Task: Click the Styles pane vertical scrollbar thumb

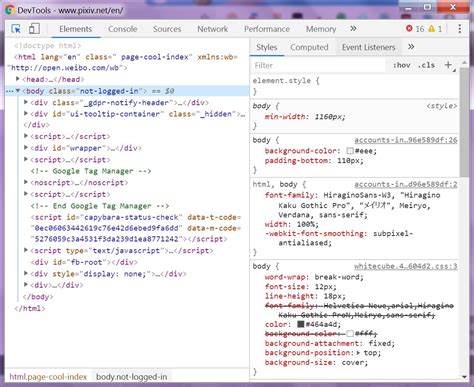Action: click(464, 122)
